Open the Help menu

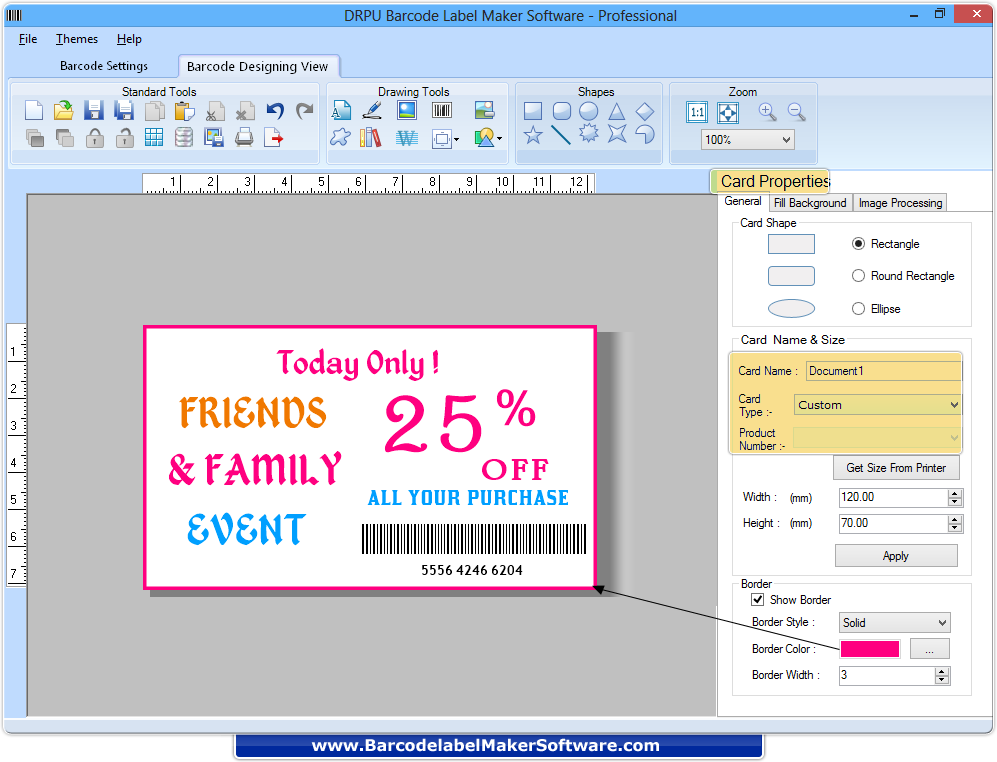[129, 39]
